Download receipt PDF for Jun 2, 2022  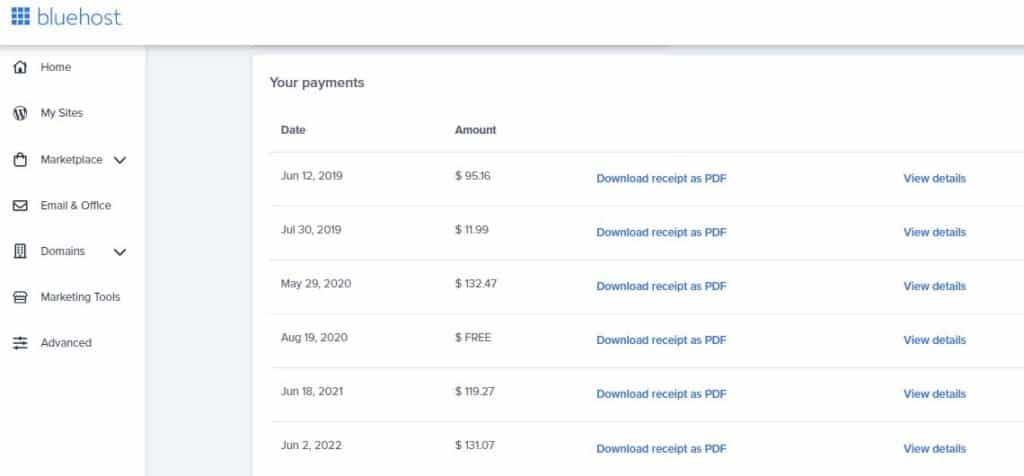[x=661, y=449]
